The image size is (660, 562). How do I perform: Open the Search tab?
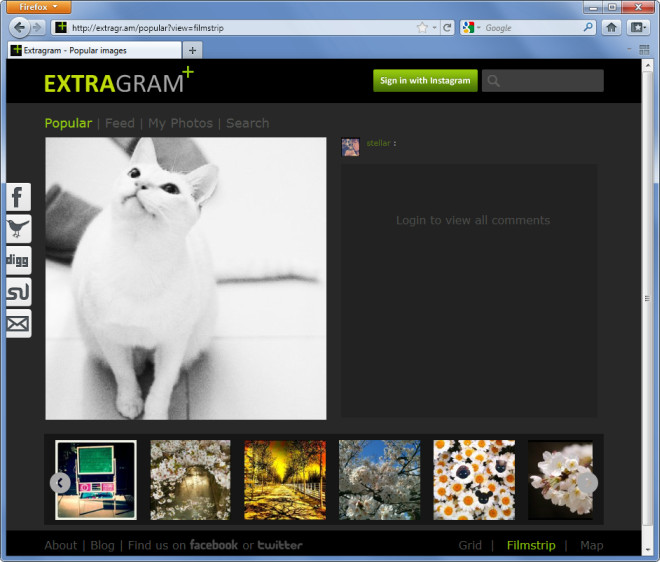pyautogui.click(x=248, y=123)
